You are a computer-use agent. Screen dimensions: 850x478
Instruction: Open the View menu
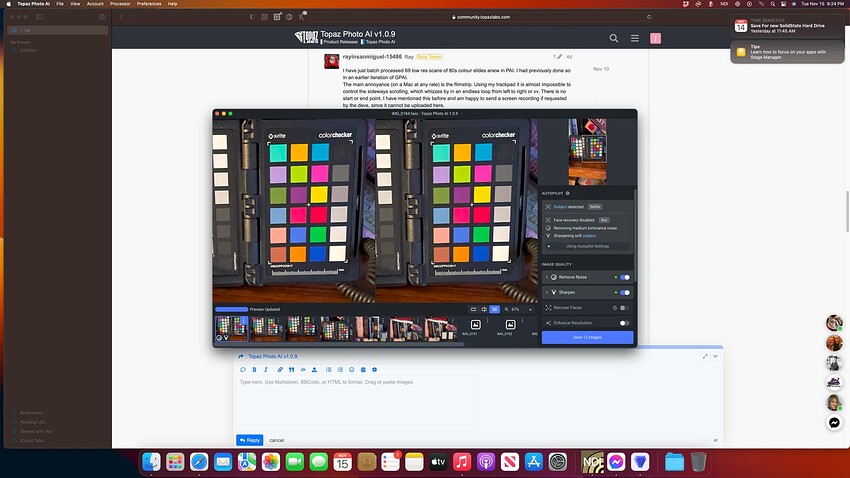(75, 4)
